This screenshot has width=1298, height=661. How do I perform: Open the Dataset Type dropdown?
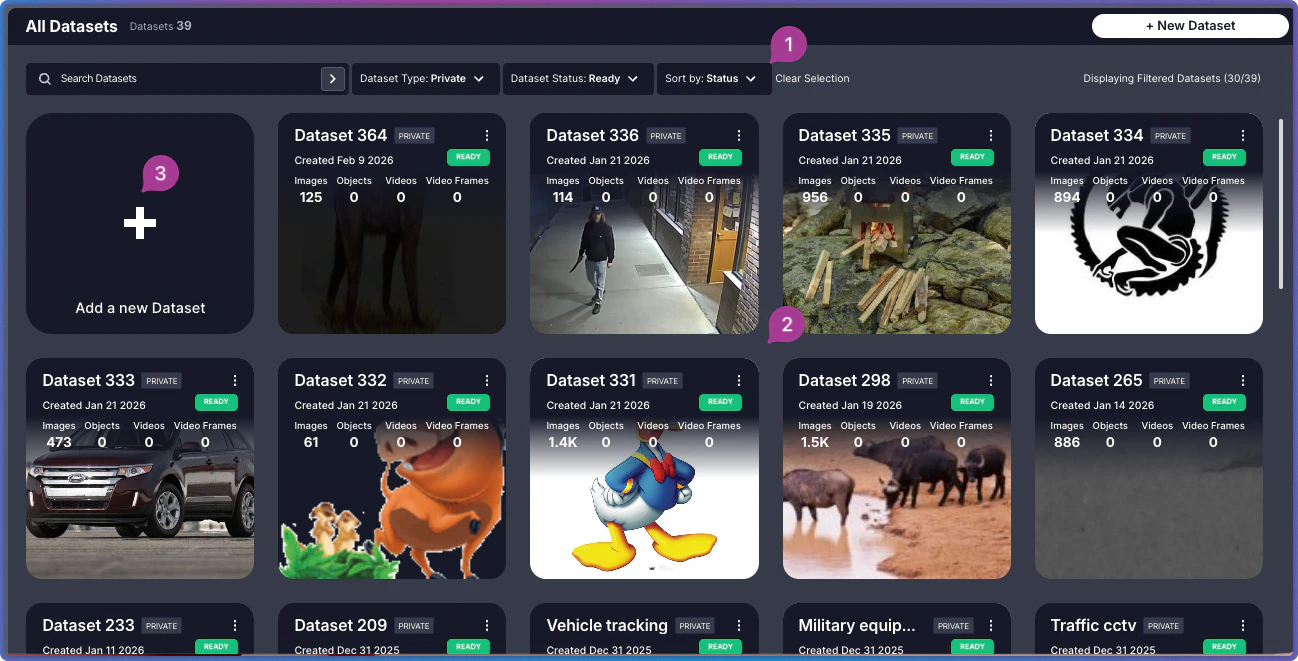click(x=425, y=78)
